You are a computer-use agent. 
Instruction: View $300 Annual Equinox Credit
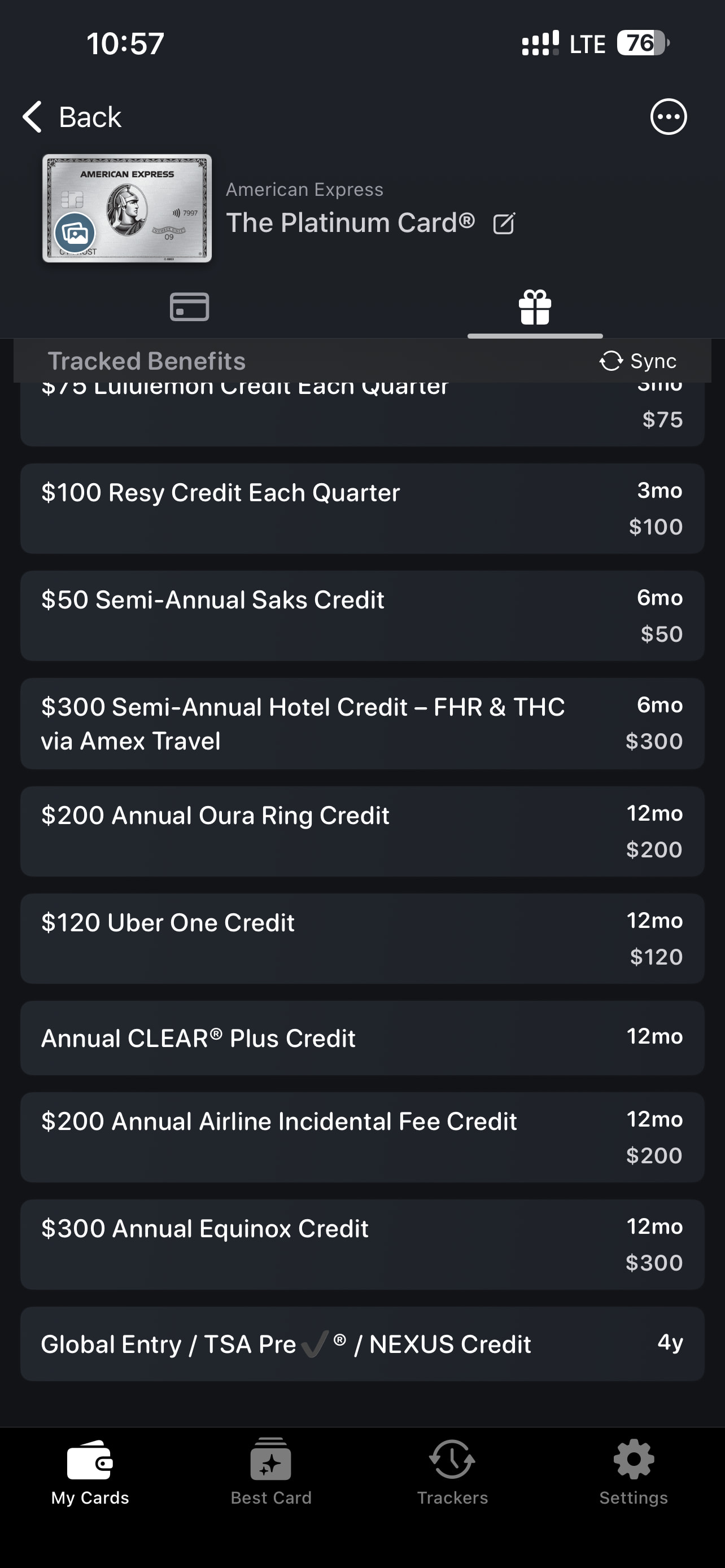click(x=362, y=1244)
